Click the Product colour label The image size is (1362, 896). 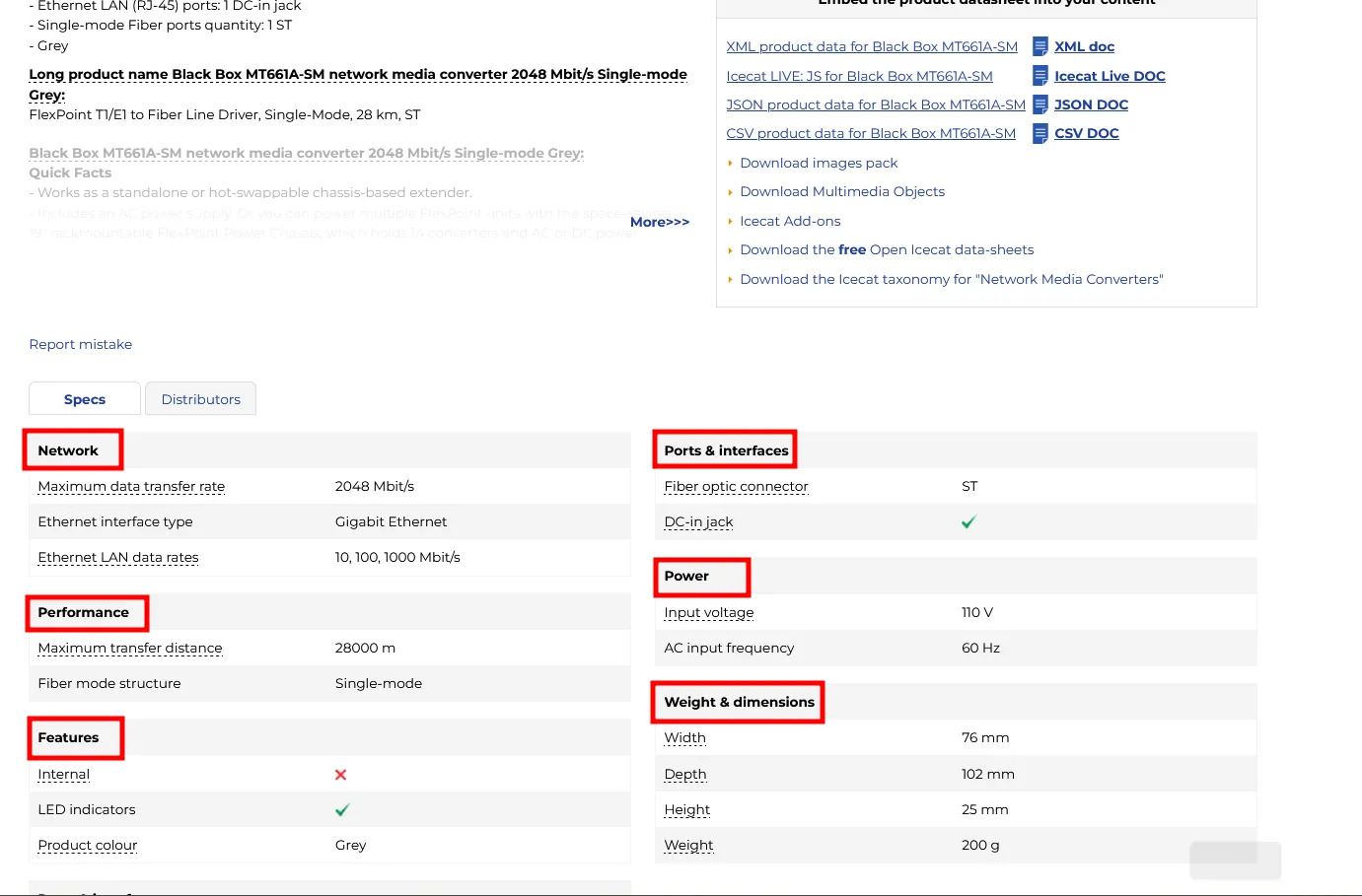pos(88,845)
